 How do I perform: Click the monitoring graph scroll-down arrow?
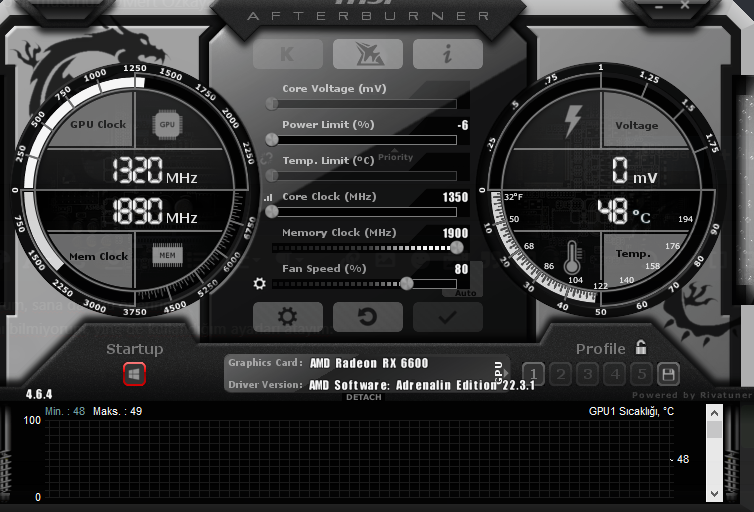point(714,494)
